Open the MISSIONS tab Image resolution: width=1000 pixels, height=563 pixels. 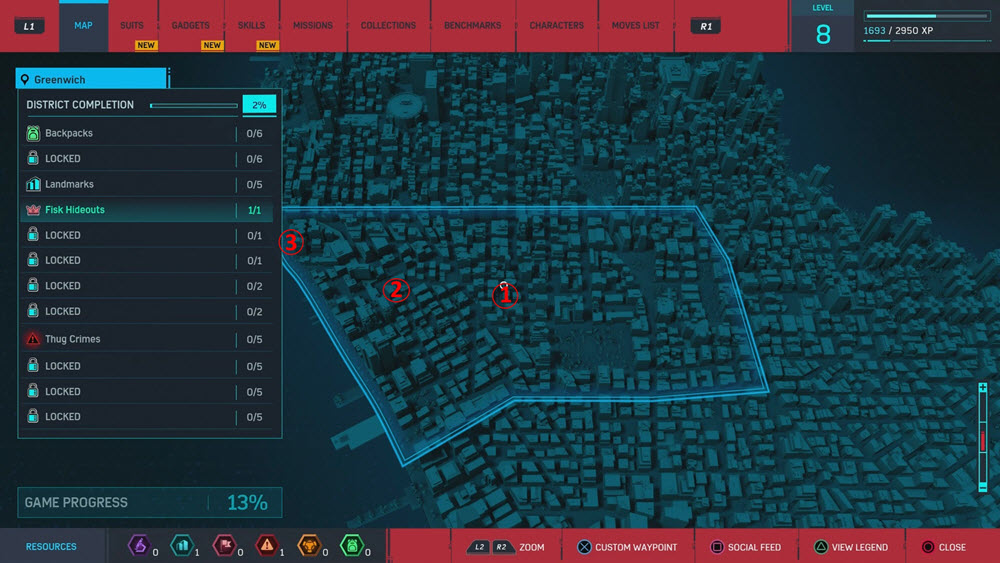coord(312,26)
